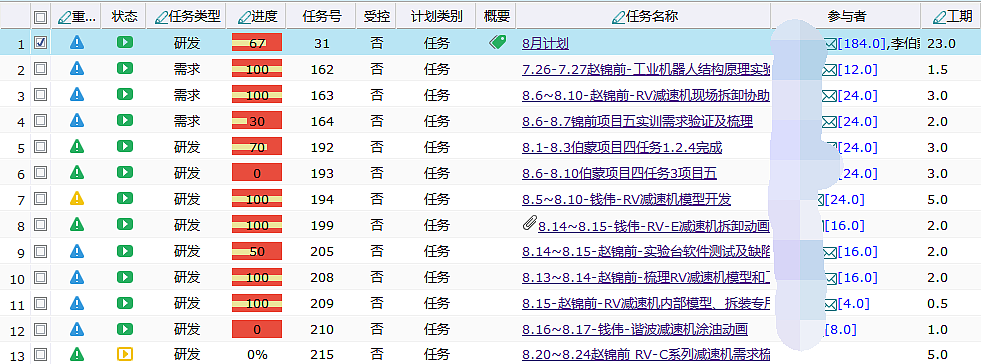Check the checkbox for row 4
This screenshot has height=364, width=981.
coord(41,120)
